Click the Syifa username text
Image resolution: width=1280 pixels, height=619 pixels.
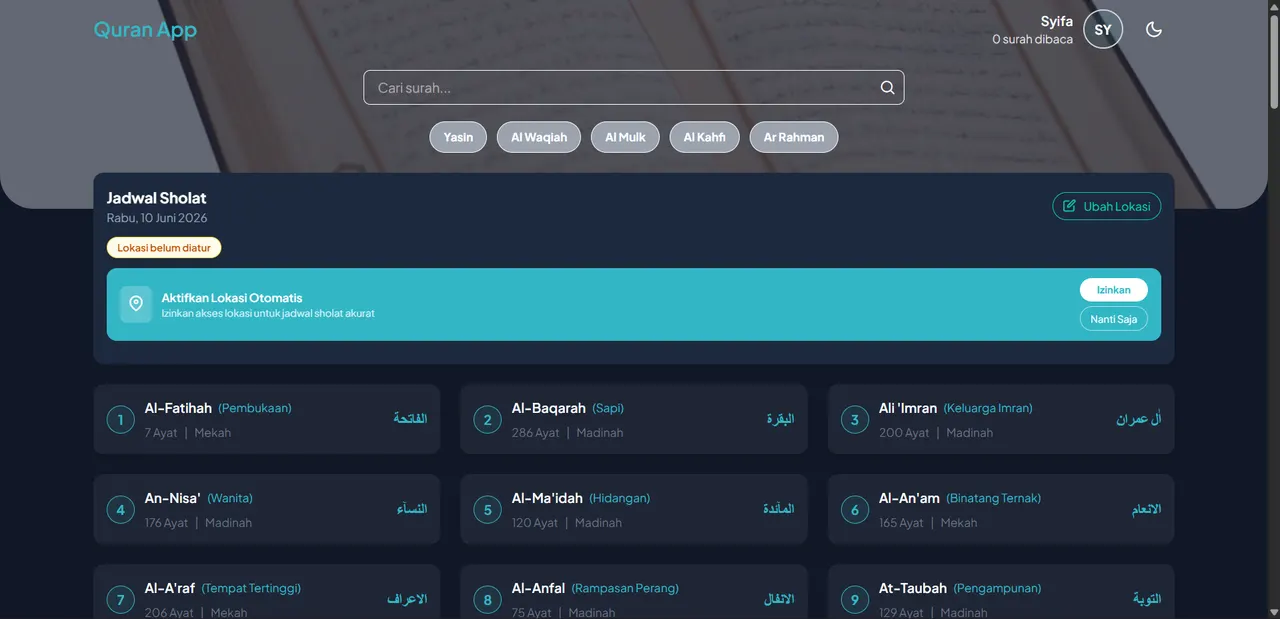pos(1057,21)
